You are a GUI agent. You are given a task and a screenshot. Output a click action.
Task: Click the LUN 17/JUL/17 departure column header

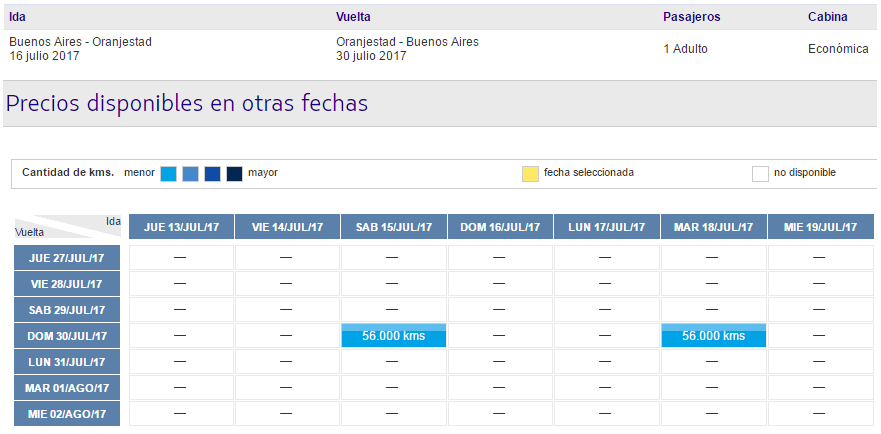click(x=607, y=227)
